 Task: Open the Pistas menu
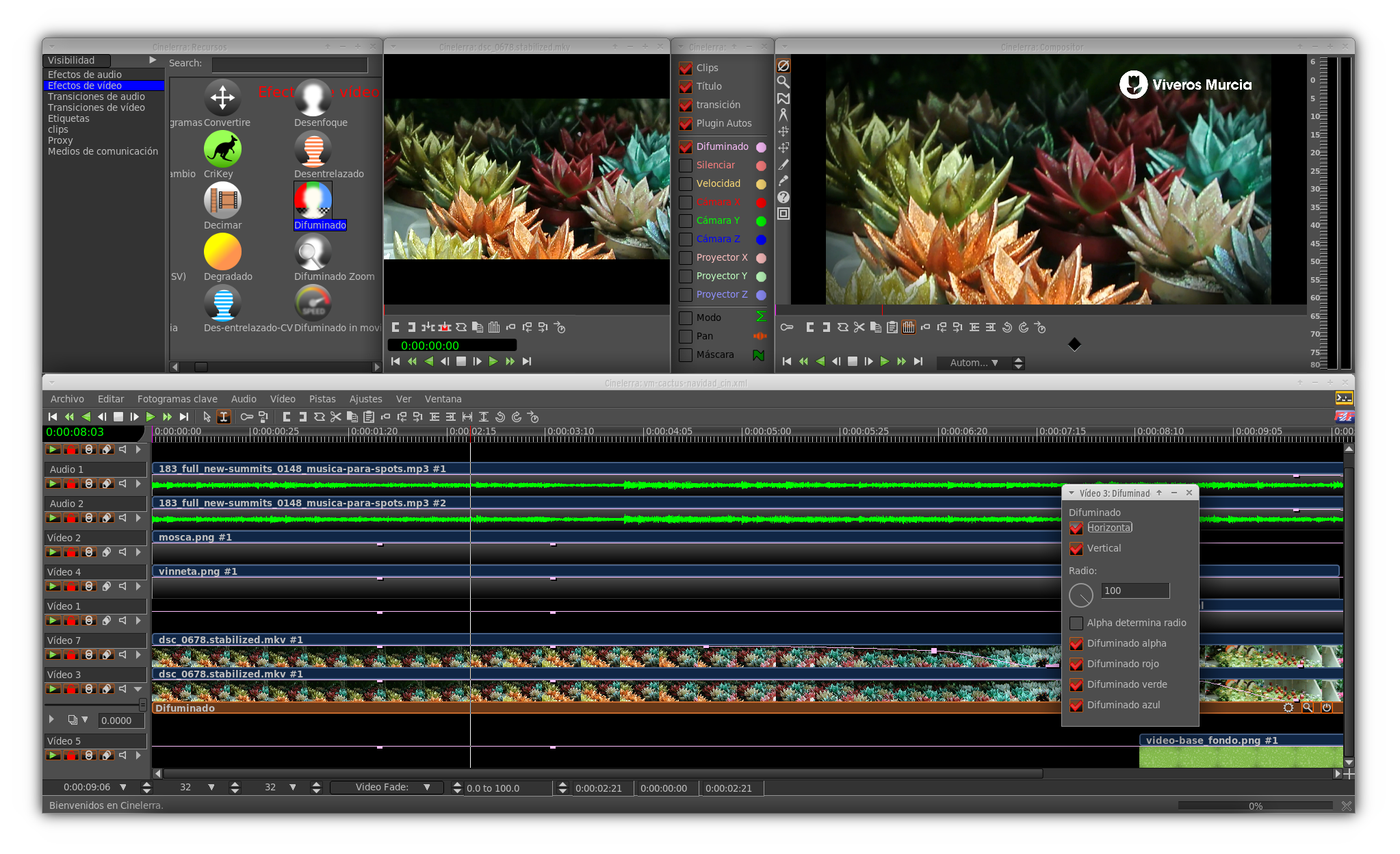322,399
